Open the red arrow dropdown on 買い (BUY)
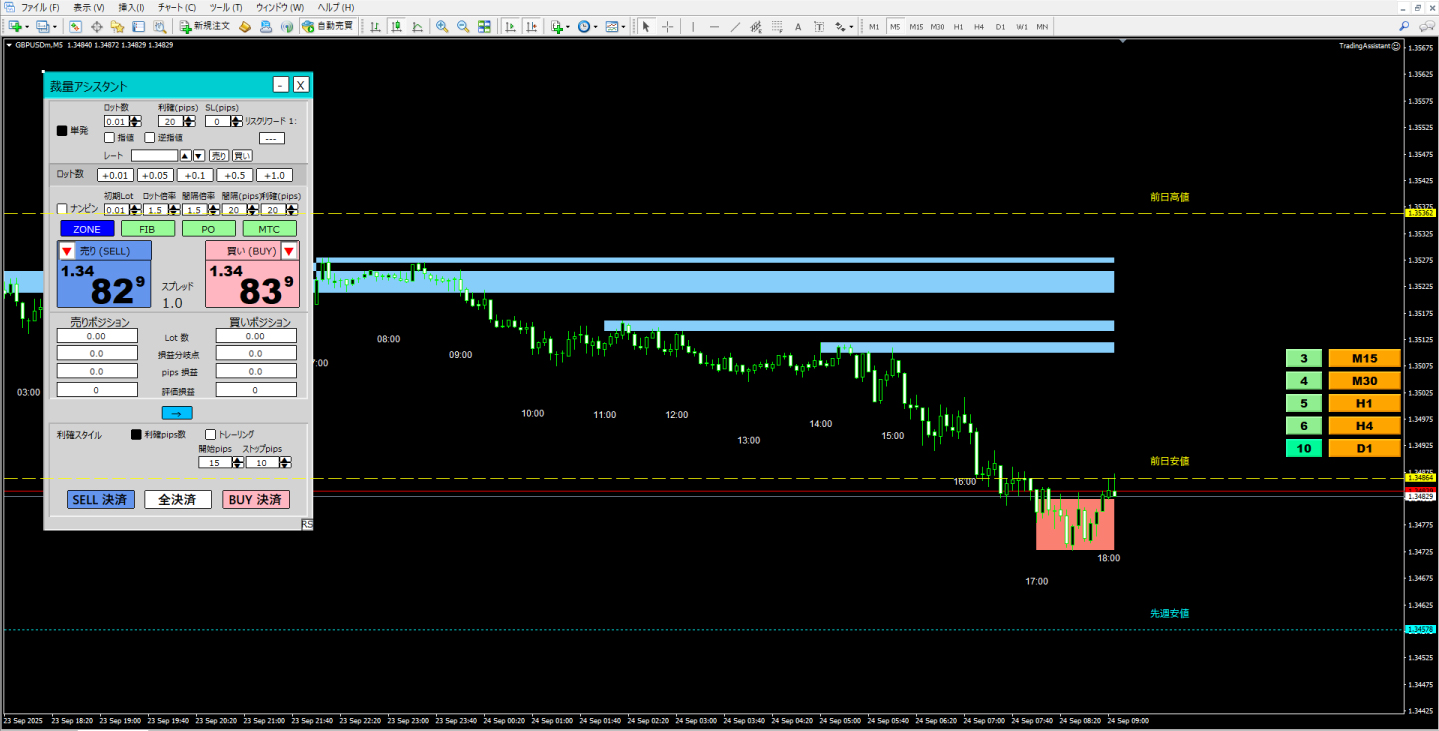 288,251
